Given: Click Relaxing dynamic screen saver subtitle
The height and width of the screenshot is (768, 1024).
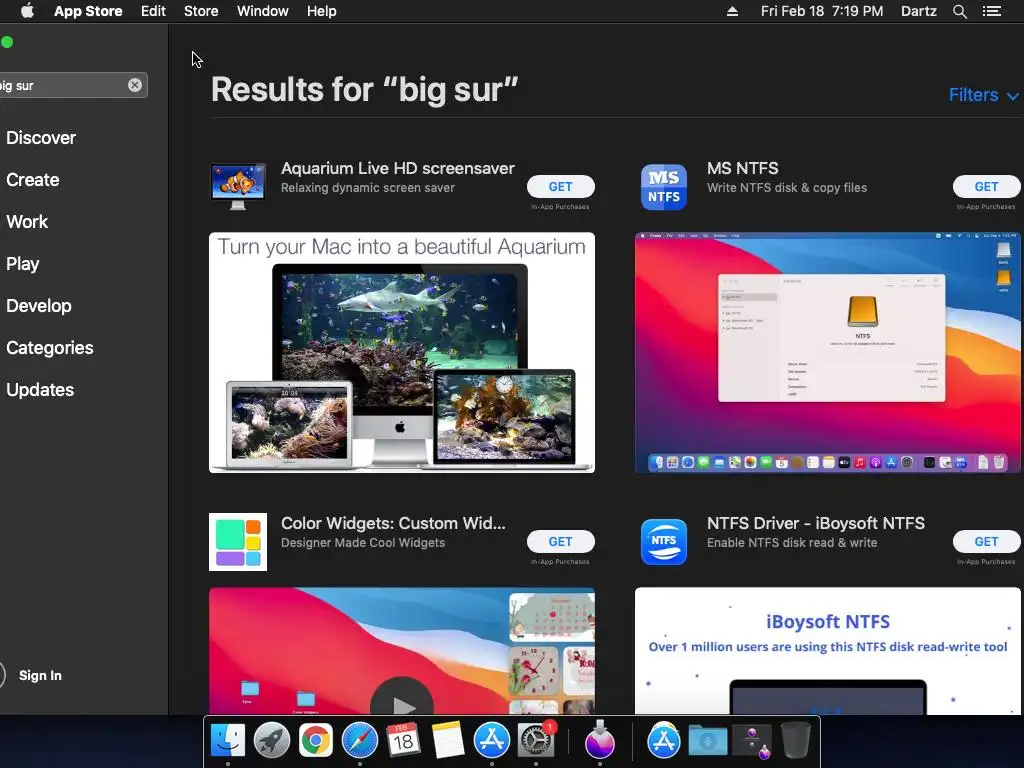Looking at the screenshot, I should coord(368,188).
